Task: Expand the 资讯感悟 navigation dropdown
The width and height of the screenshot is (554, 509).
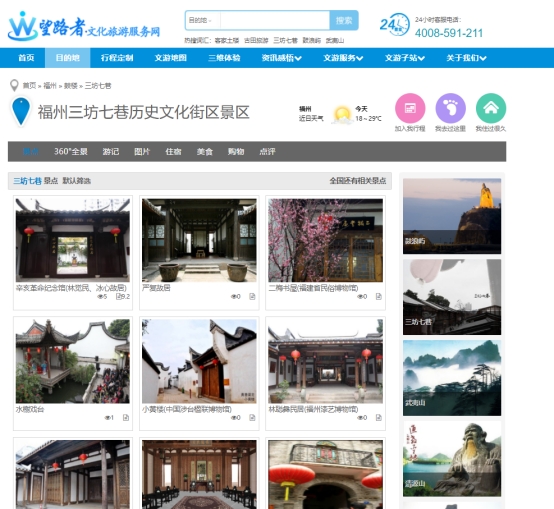Action: pos(282,58)
